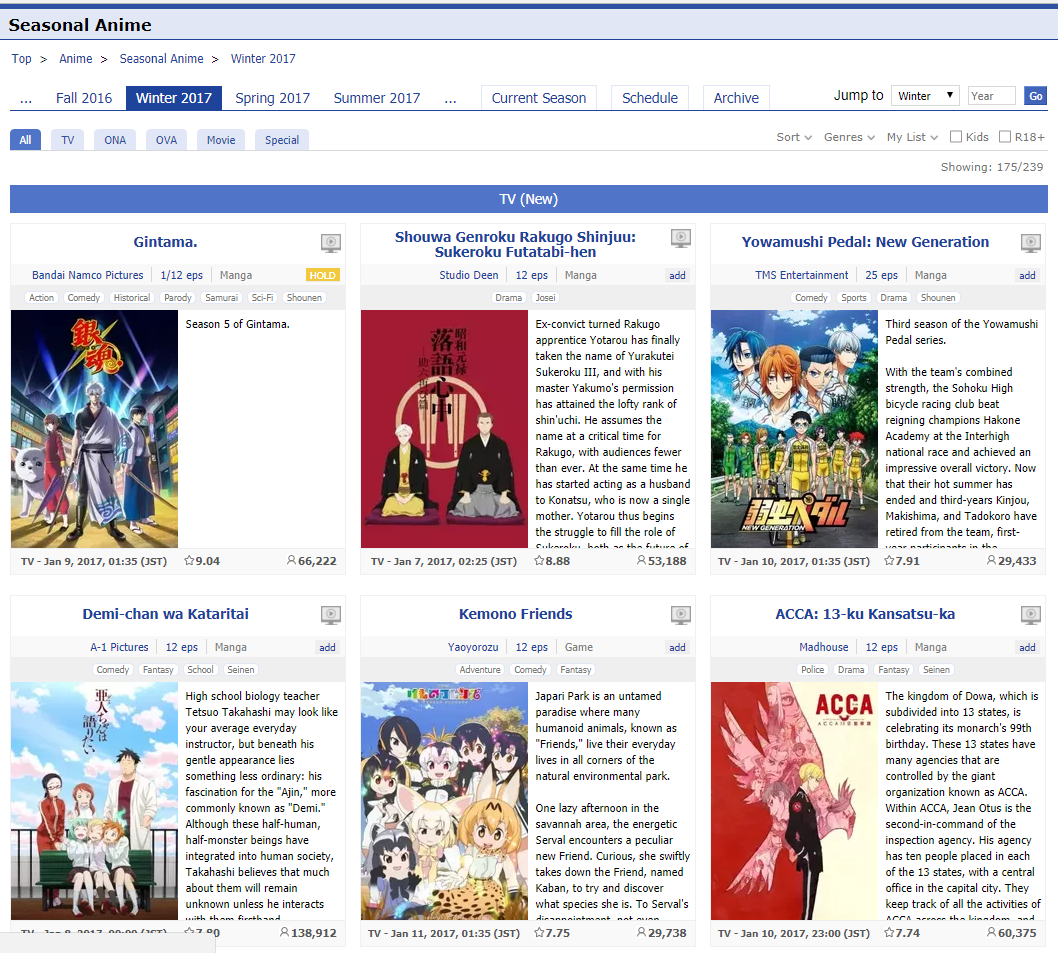Image resolution: width=1058 pixels, height=953 pixels.
Task: Filter by ONA type
Action: (115, 140)
